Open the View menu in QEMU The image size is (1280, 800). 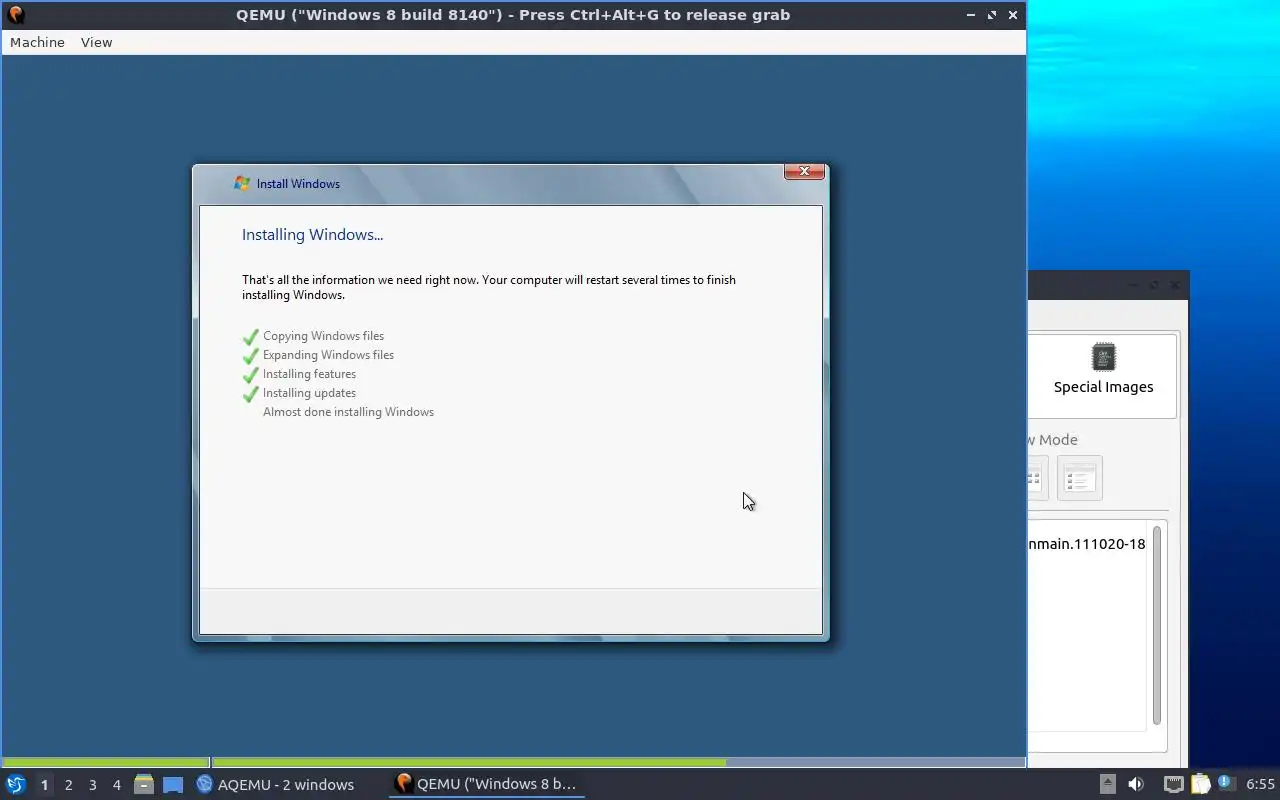point(96,42)
